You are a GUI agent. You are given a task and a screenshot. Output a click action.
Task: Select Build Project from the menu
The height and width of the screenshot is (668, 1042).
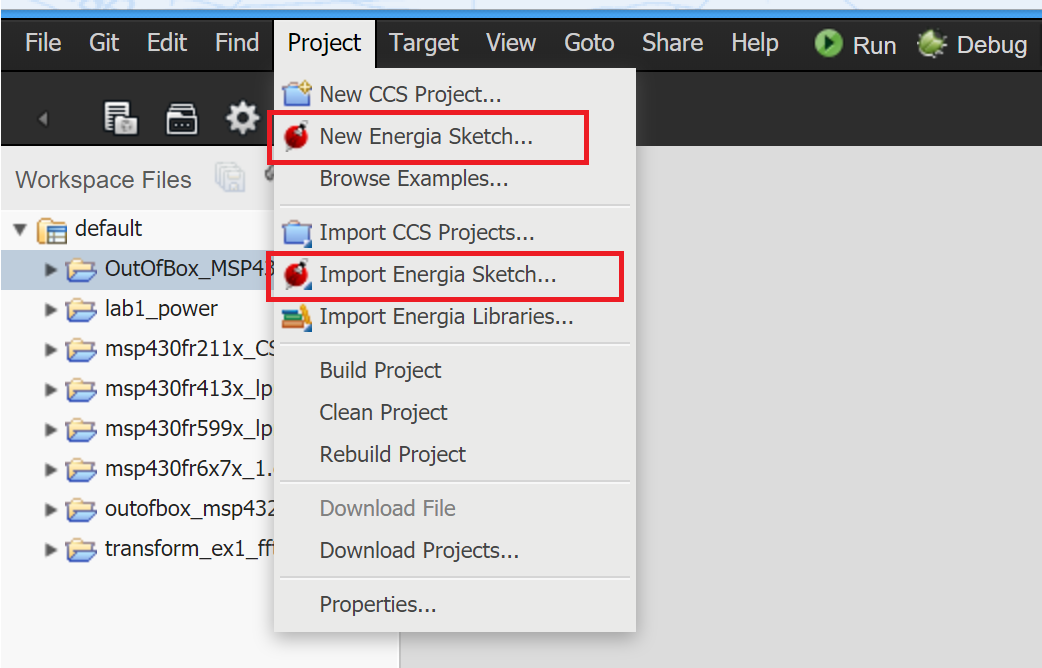click(x=380, y=370)
